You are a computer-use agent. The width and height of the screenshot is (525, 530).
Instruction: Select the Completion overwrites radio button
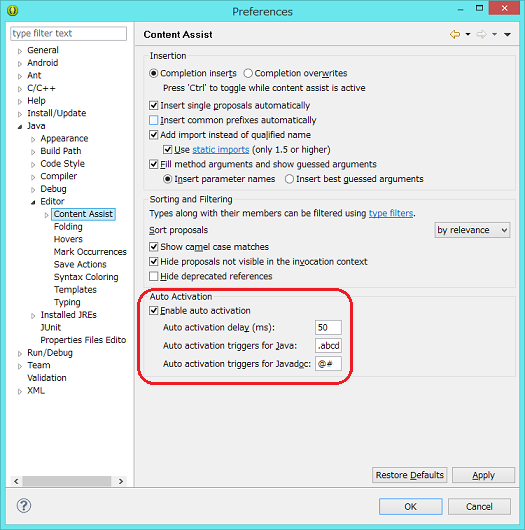[x=248, y=73]
